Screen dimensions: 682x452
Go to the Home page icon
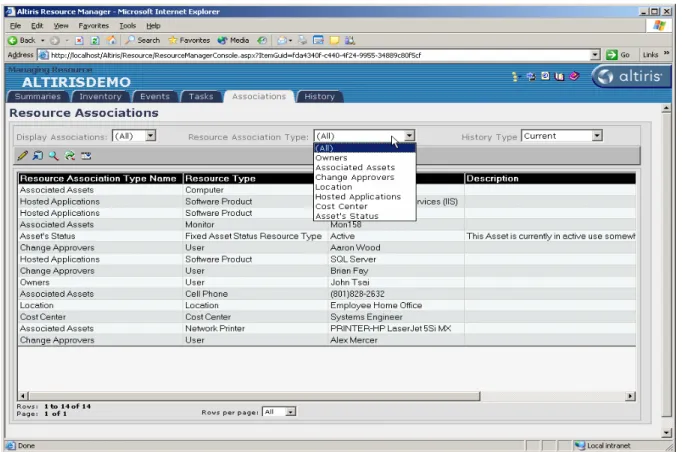(x=112, y=40)
